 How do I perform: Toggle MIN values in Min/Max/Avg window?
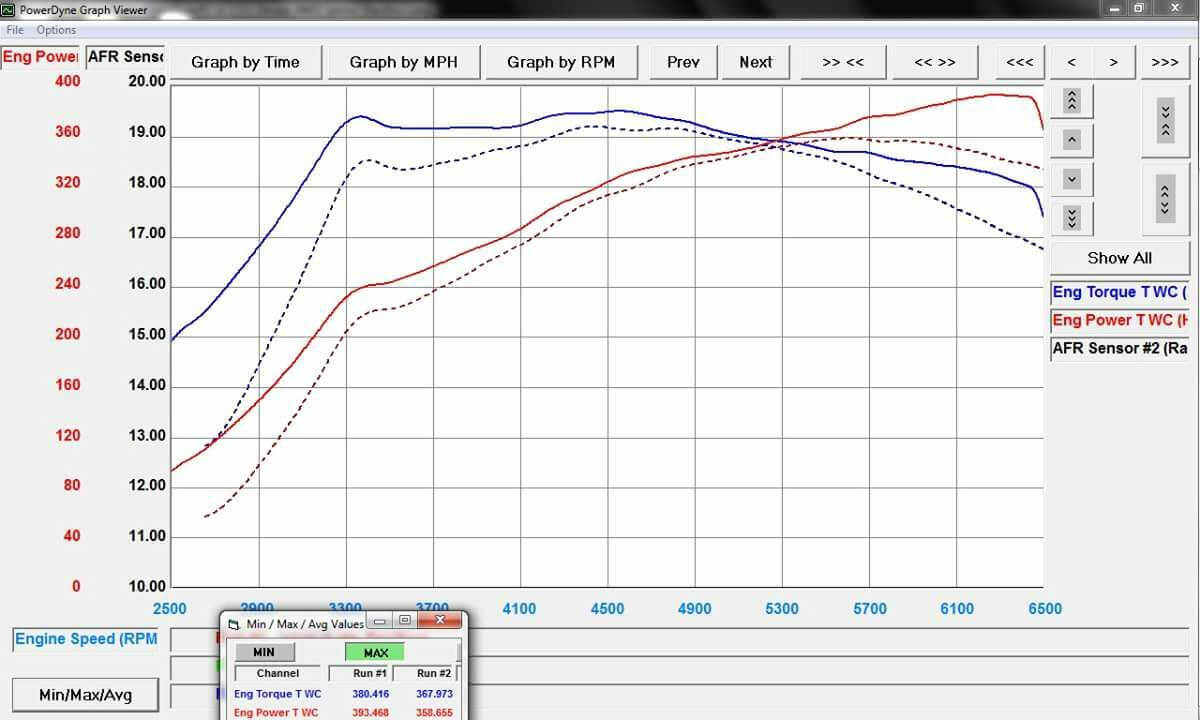[x=263, y=653]
